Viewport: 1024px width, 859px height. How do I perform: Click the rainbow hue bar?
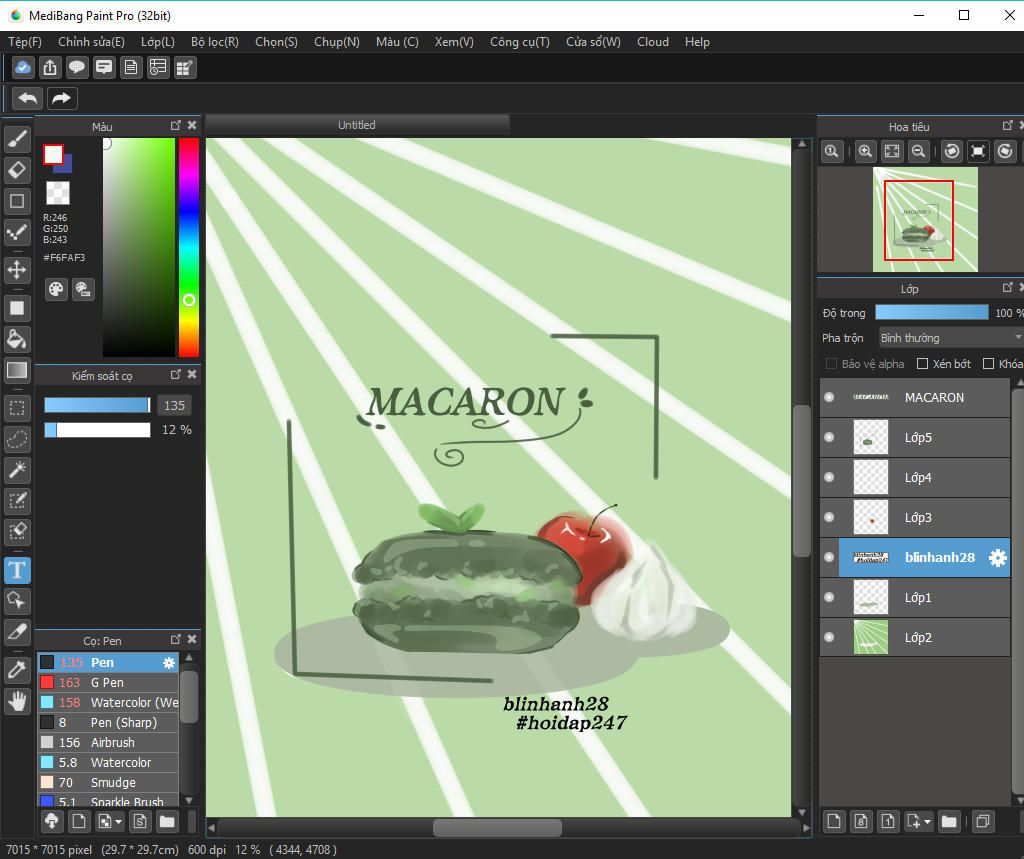[189, 247]
